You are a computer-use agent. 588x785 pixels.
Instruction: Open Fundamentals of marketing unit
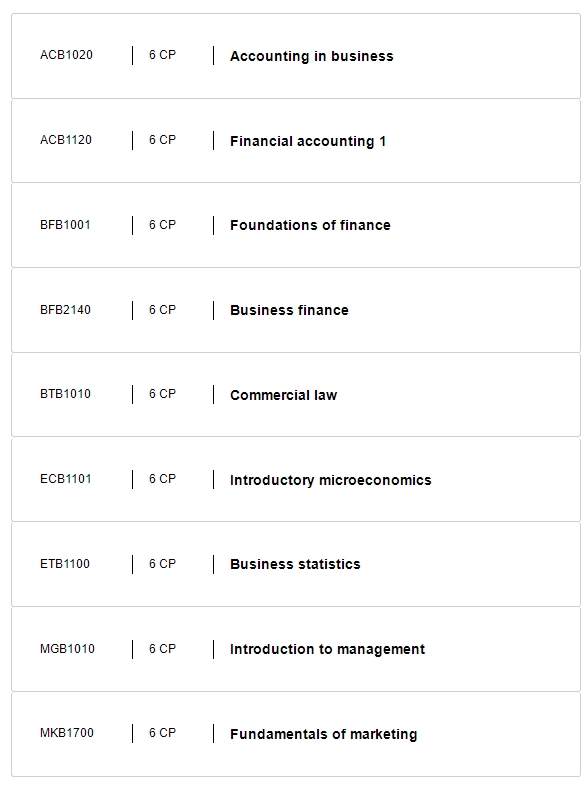click(323, 734)
